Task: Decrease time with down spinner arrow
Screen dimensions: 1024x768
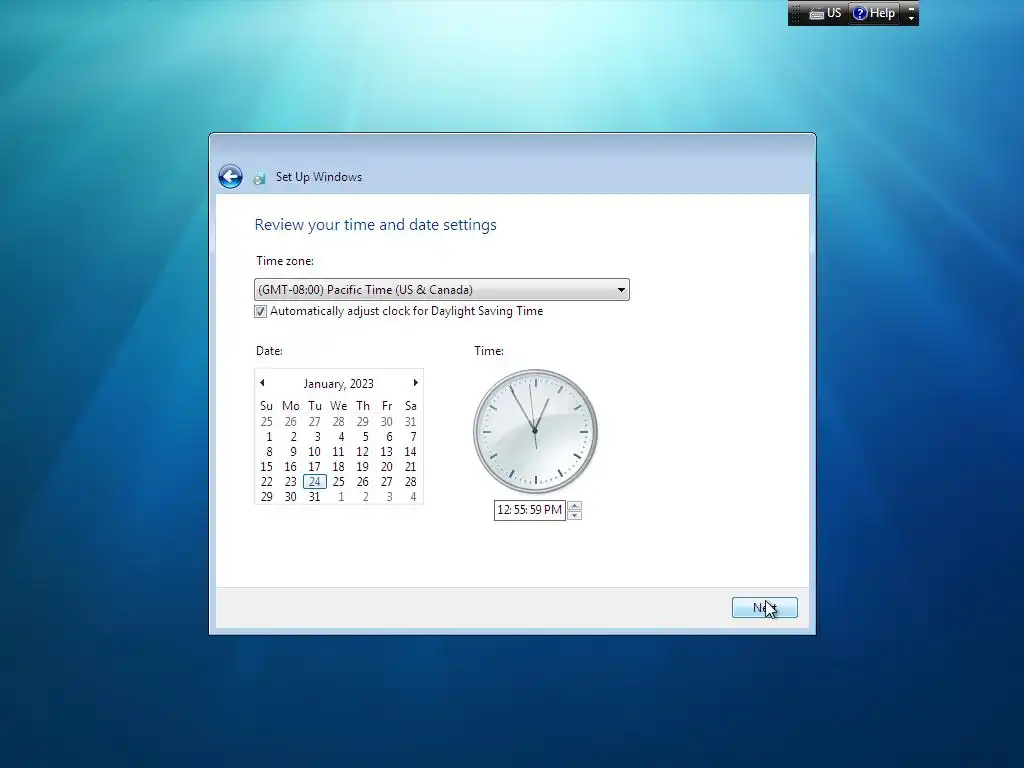Action: click(x=575, y=515)
